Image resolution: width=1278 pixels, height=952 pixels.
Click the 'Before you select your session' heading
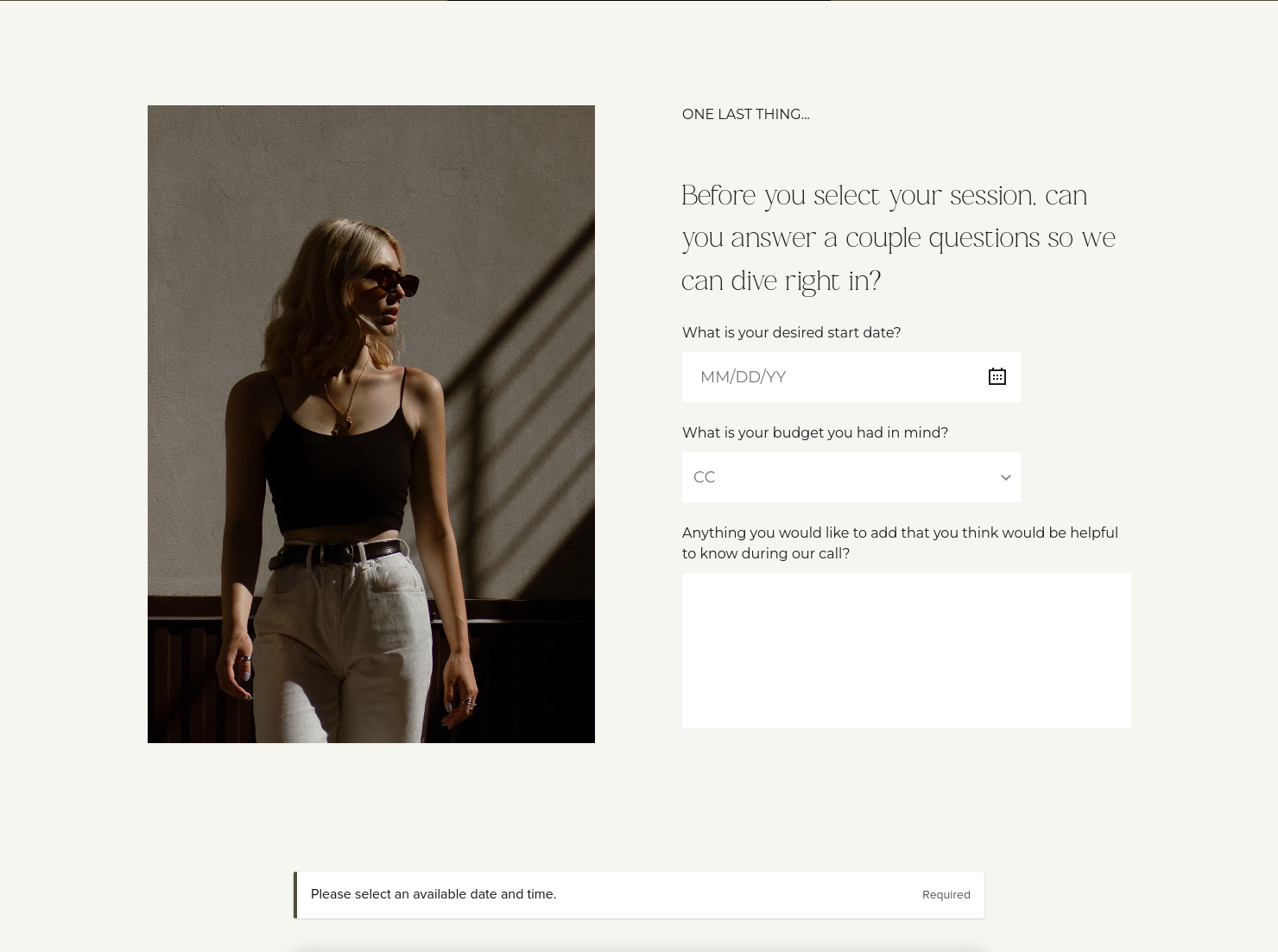coord(898,237)
